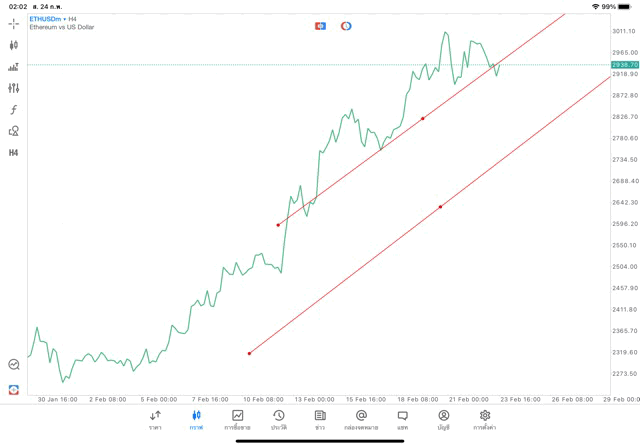Tap the 2938.70 current price label
The width and height of the screenshot is (640, 447).
coord(625,64)
